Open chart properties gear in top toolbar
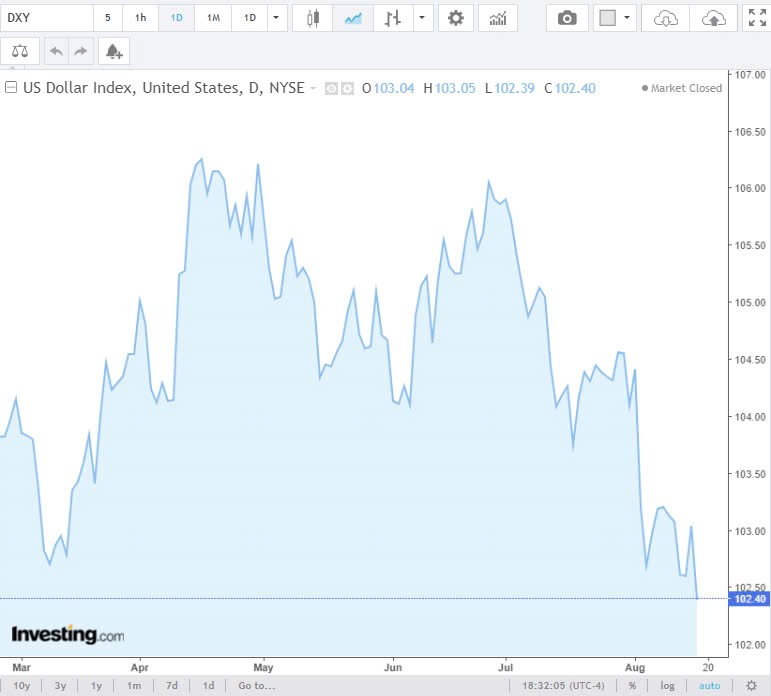This screenshot has width=771, height=696. coord(456,18)
